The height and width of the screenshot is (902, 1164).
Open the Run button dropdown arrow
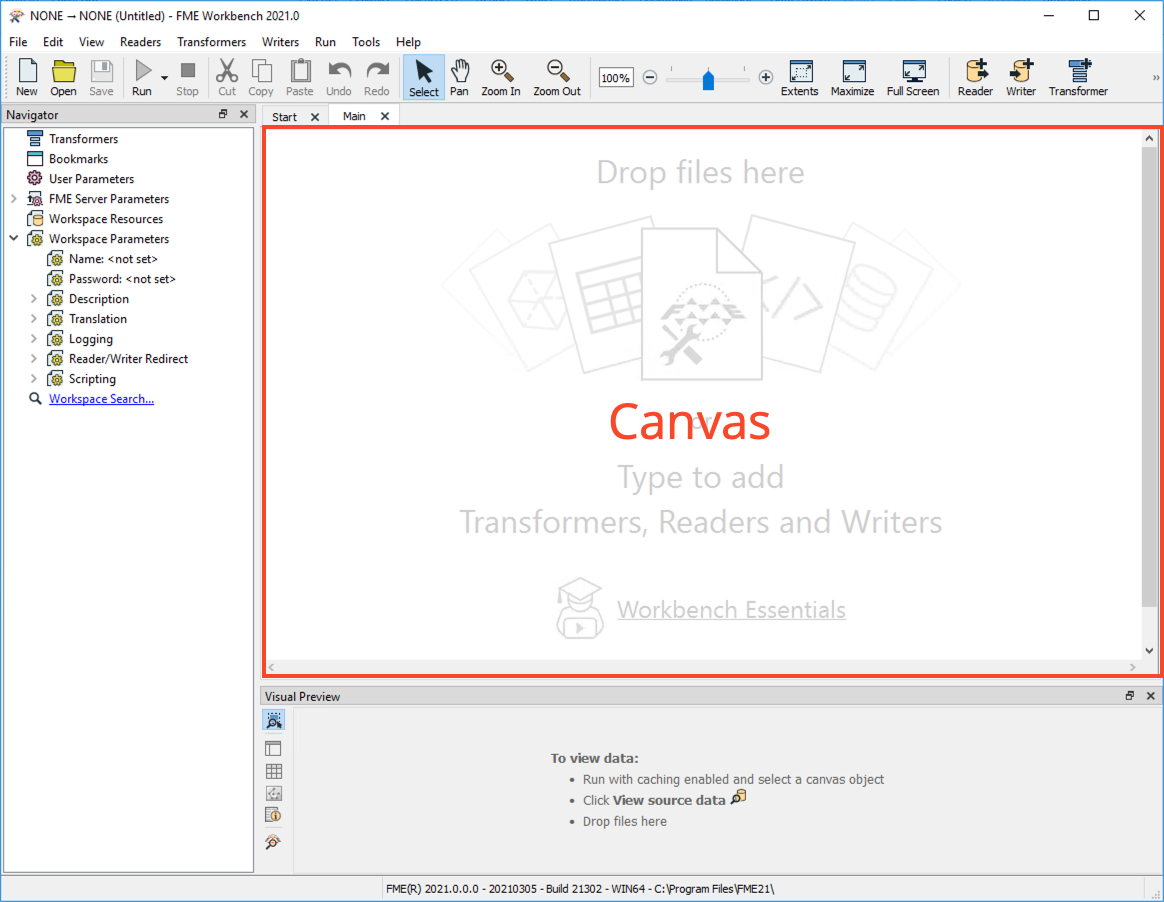coord(164,77)
